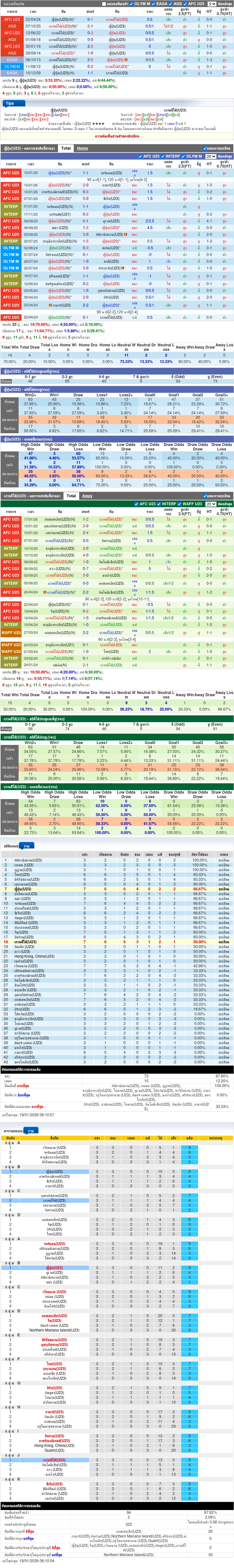Click the AFC U23 badge dated 22/04/24
This screenshot has height=1568, width=234.
[12, 20]
